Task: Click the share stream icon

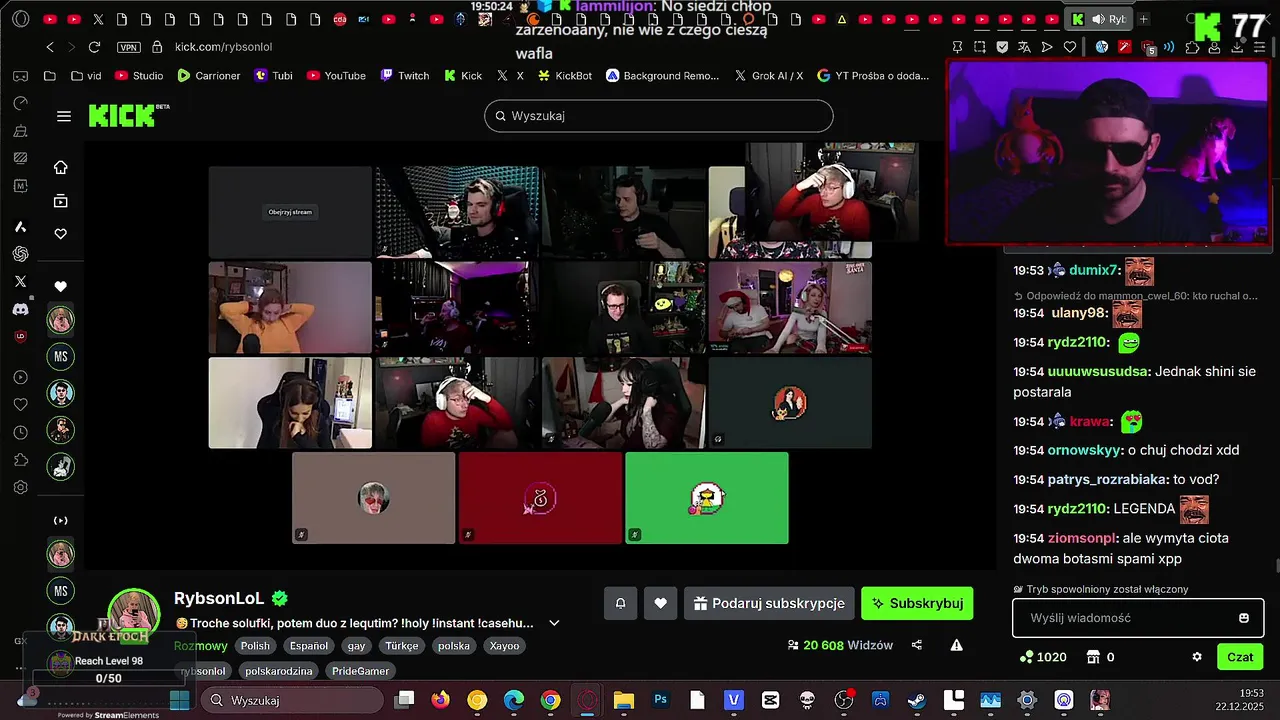Action: point(917,645)
